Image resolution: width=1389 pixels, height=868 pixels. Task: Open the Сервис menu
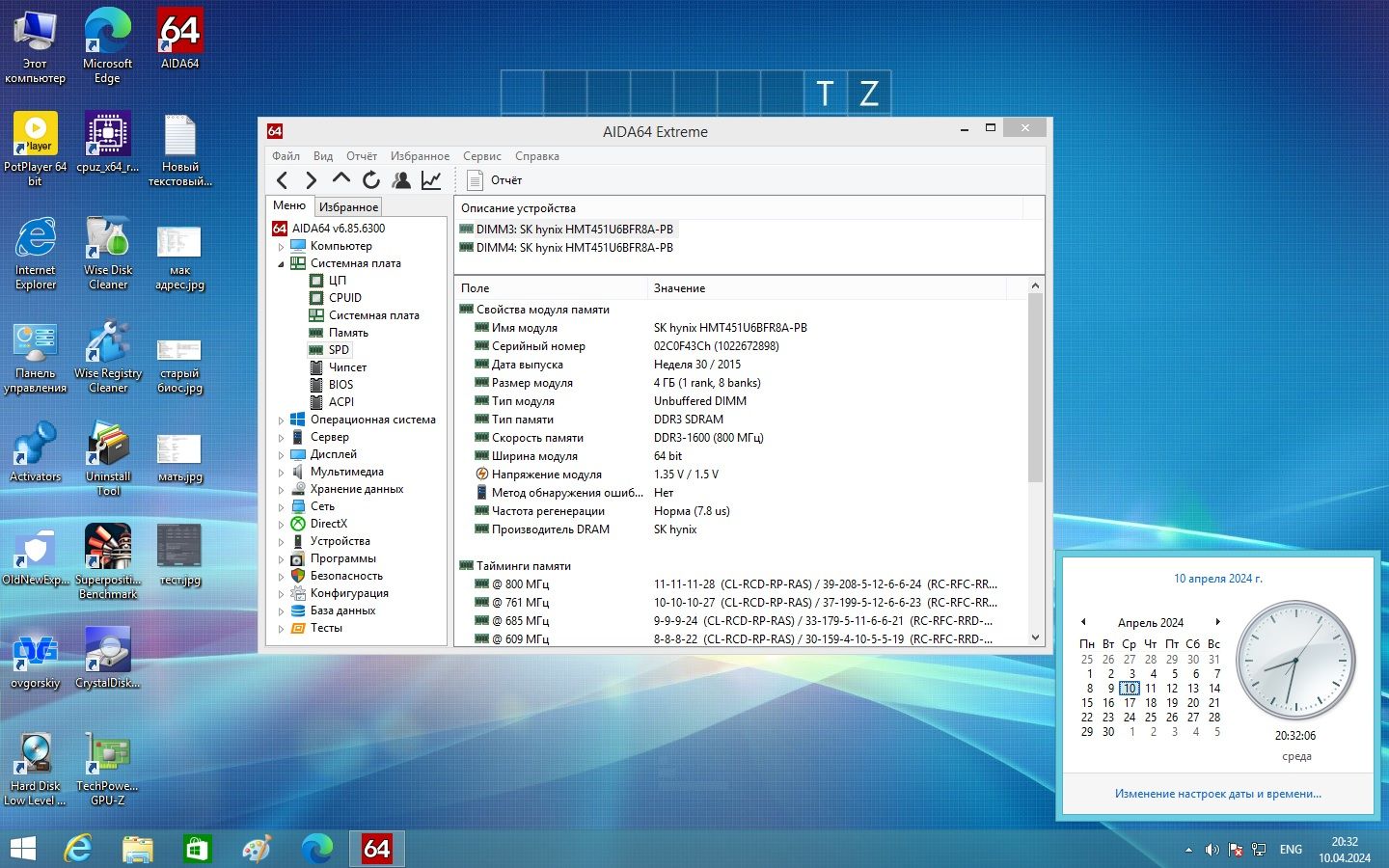coord(481,156)
